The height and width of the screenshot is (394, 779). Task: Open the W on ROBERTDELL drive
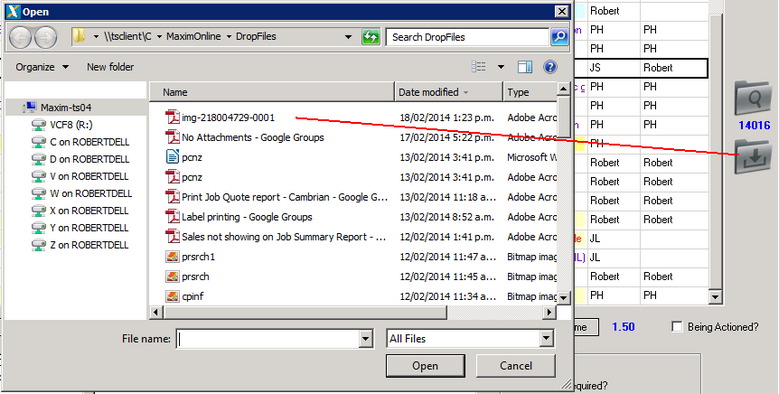82,193
